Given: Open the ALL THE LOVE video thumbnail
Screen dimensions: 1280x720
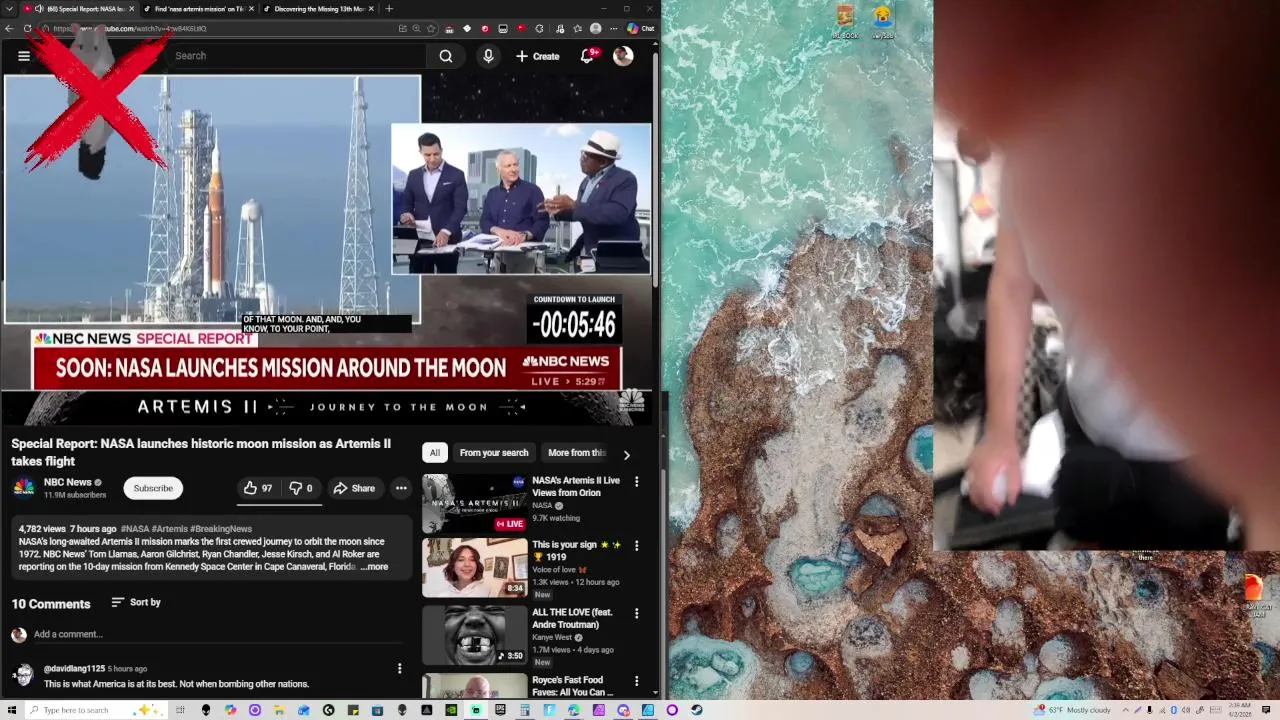Looking at the screenshot, I should [x=474, y=635].
